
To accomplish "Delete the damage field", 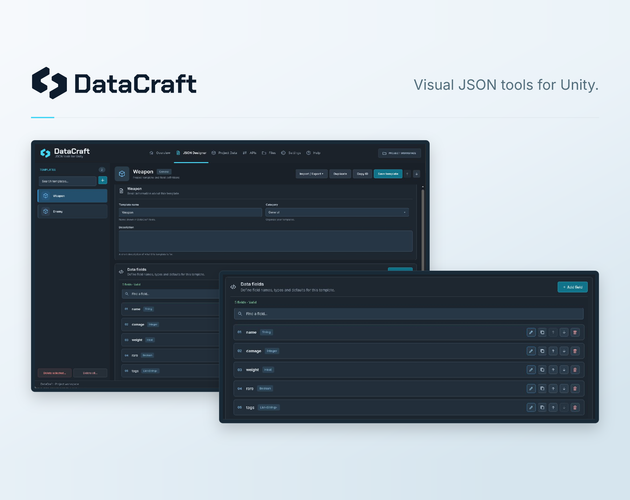I will pos(575,351).
